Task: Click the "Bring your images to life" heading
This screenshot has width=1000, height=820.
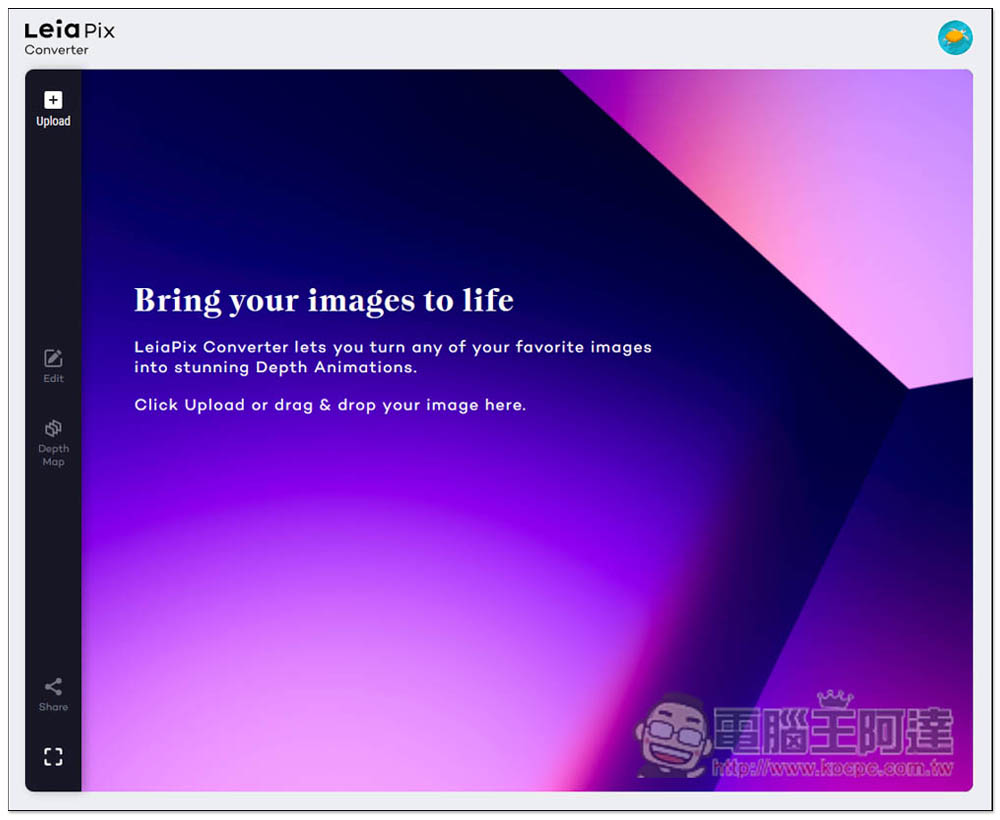Action: [x=323, y=300]
